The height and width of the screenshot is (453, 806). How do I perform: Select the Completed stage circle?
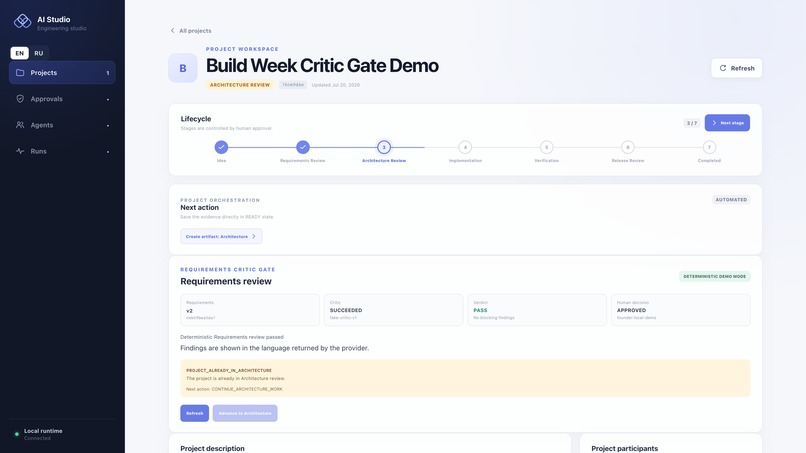click(x=709, y=148)
